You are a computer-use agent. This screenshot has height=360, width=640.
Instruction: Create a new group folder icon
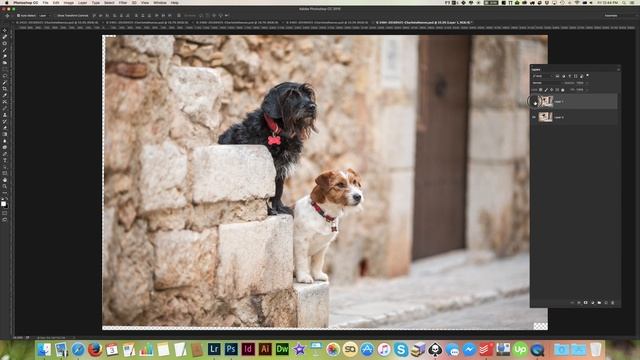tap(599, 302)
